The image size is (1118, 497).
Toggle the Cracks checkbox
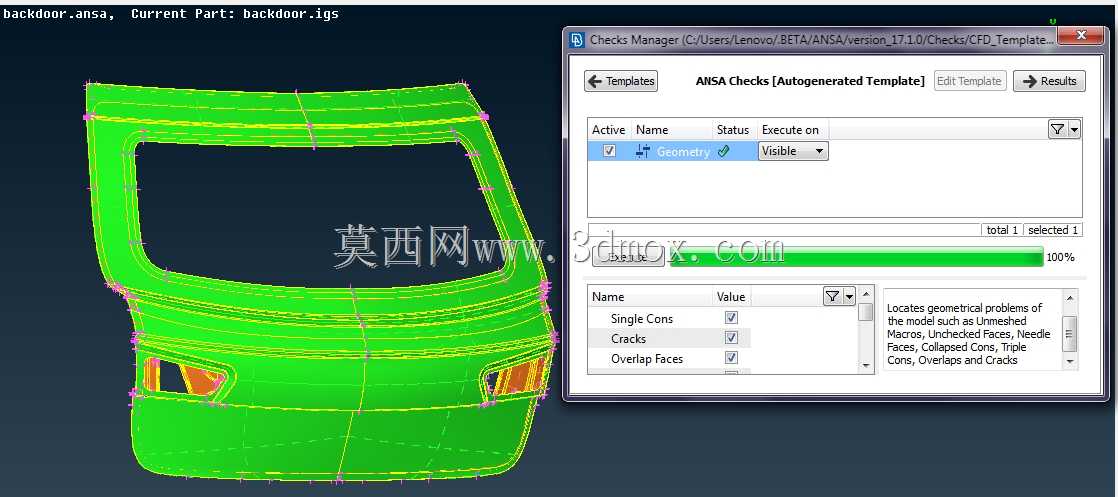731,337
